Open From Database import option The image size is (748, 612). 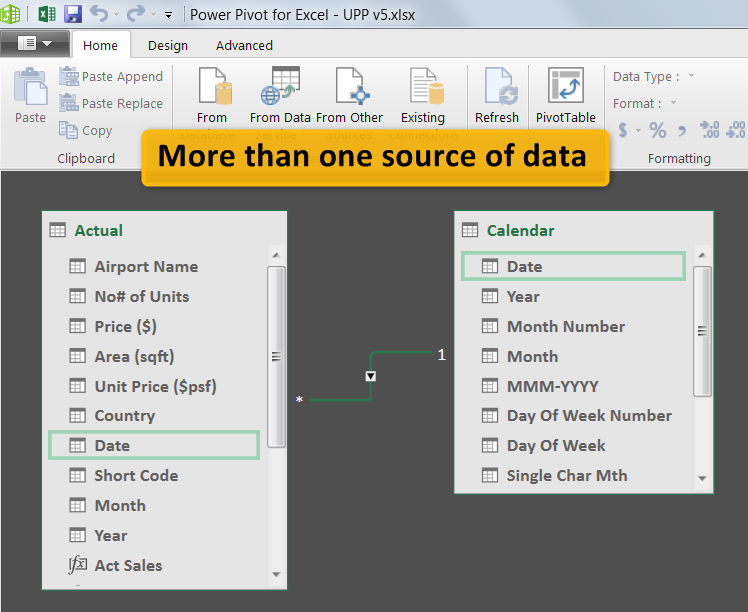(213, 97)
